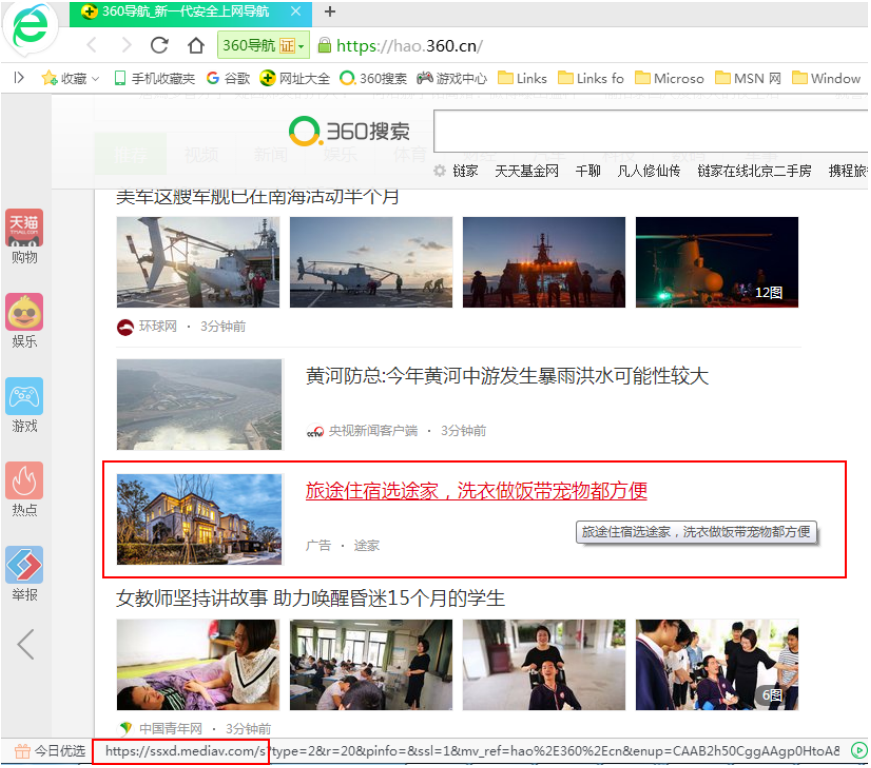Open the 途家 travel lodging ad link
This screenshot has height=768, width=871.
(x=476, y=491)
